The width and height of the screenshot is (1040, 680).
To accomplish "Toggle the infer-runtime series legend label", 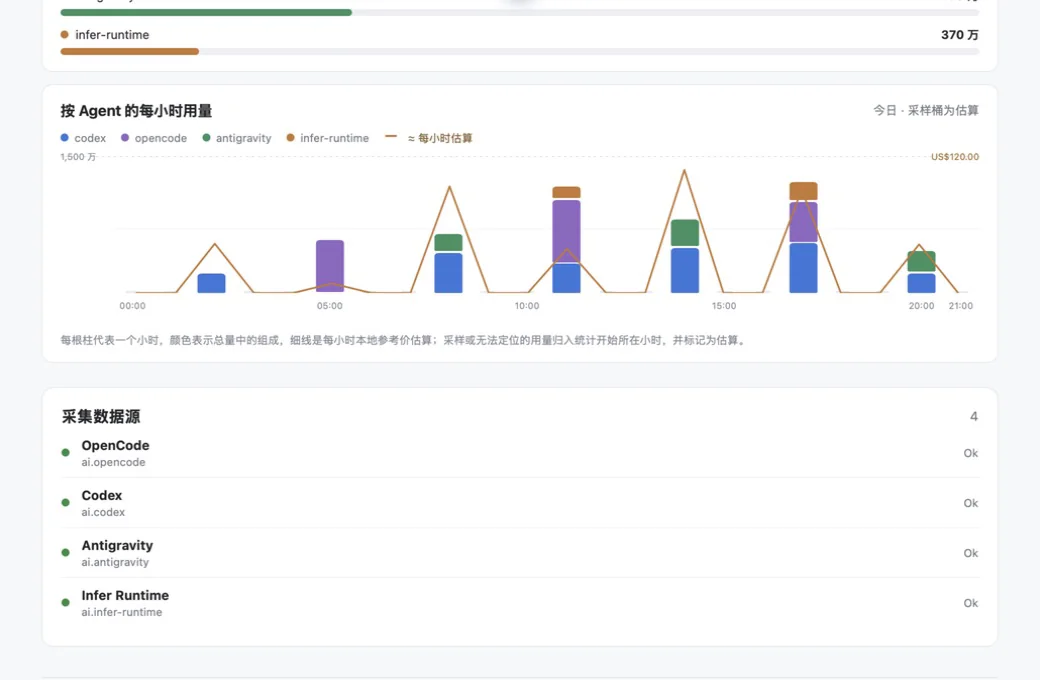I will point(334,138).
